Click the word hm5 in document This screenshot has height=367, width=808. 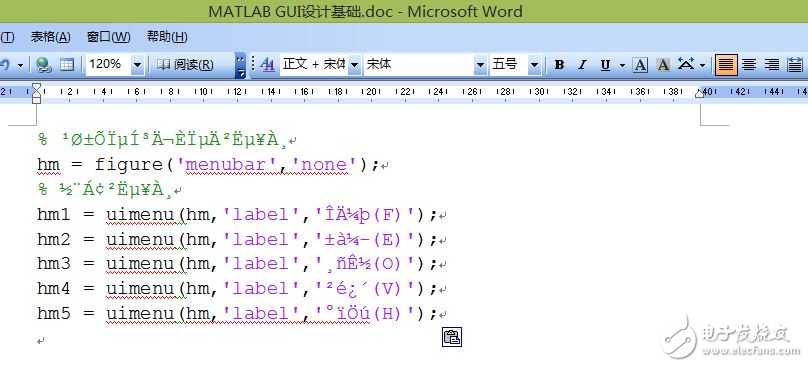pos(54,313)
